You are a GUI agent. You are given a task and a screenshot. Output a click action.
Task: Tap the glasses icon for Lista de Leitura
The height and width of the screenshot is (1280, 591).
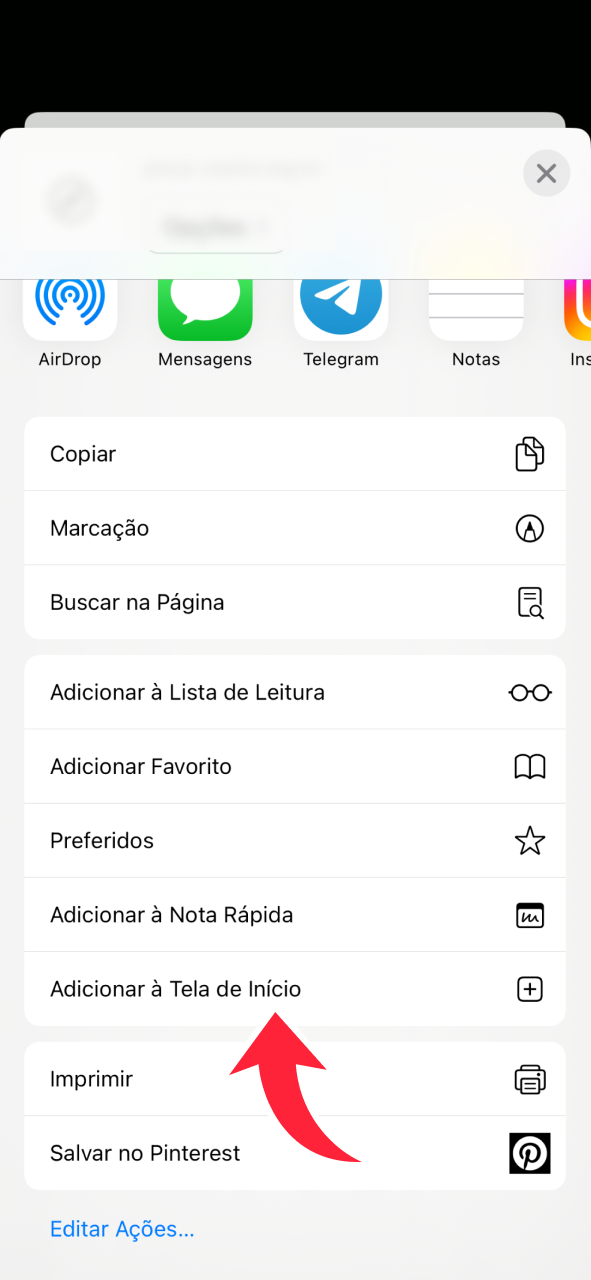click(529, 691)
